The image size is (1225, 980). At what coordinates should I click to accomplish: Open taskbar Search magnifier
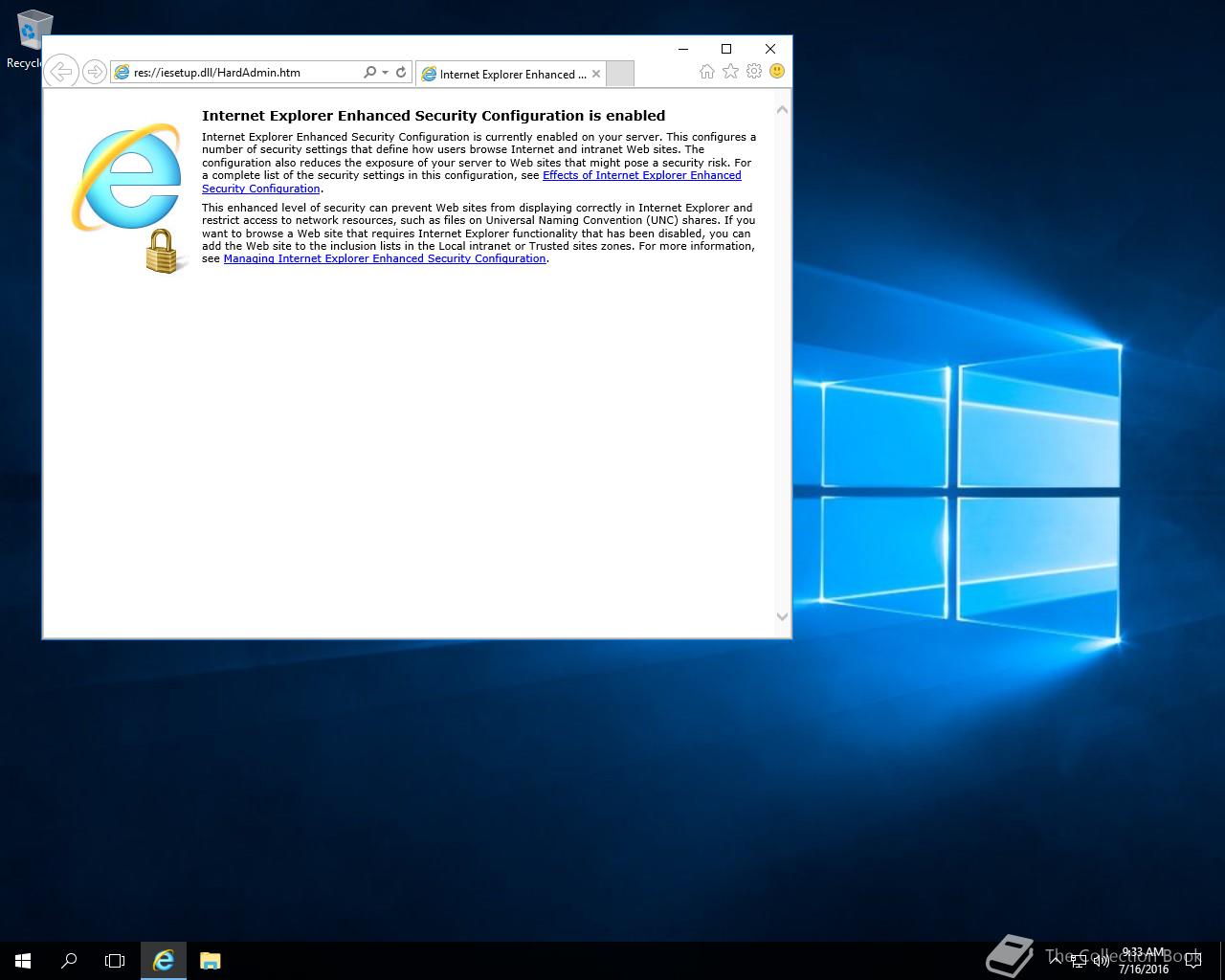(x=69, y=961)
